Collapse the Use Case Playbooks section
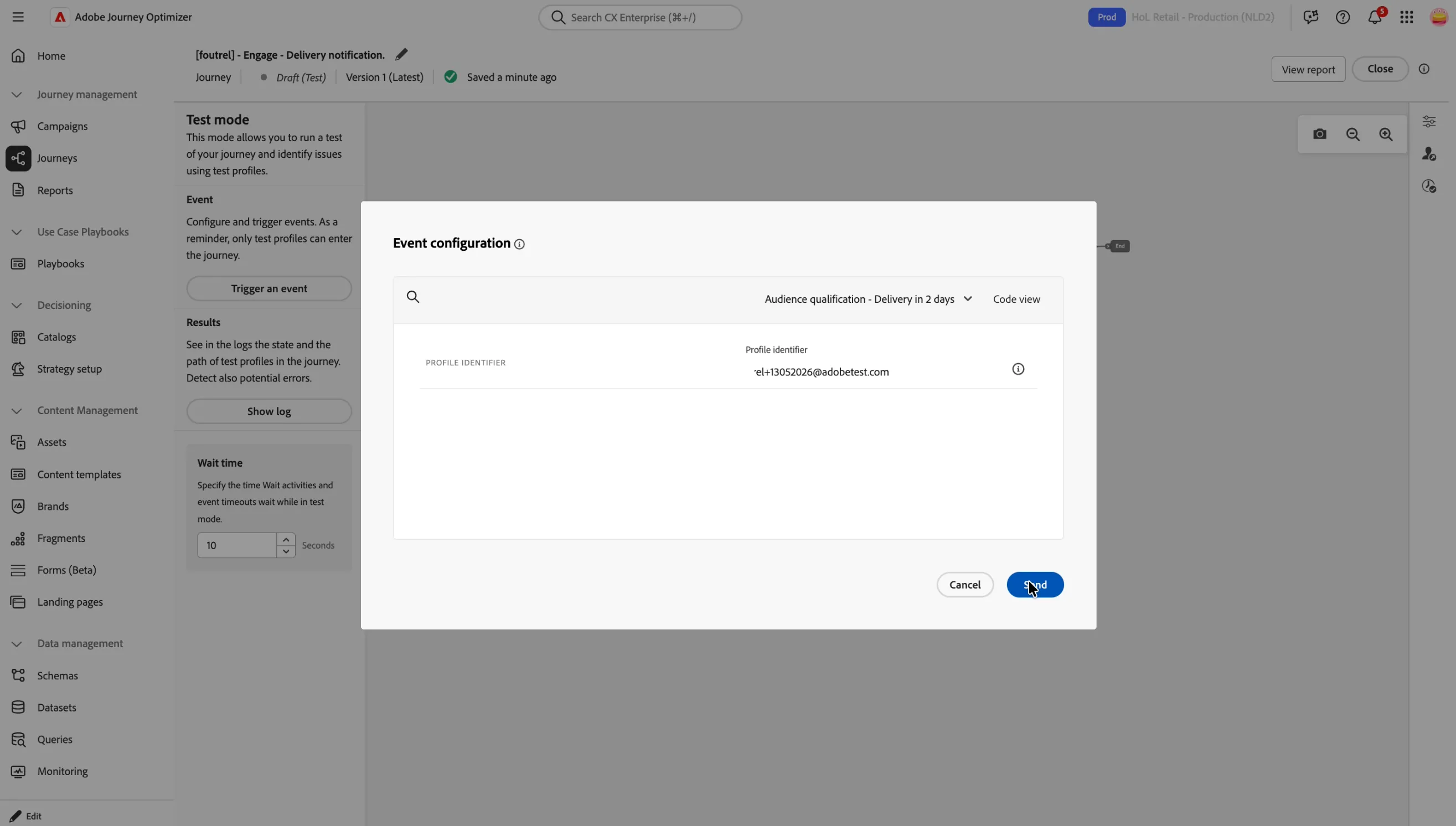 pos(17,232)
